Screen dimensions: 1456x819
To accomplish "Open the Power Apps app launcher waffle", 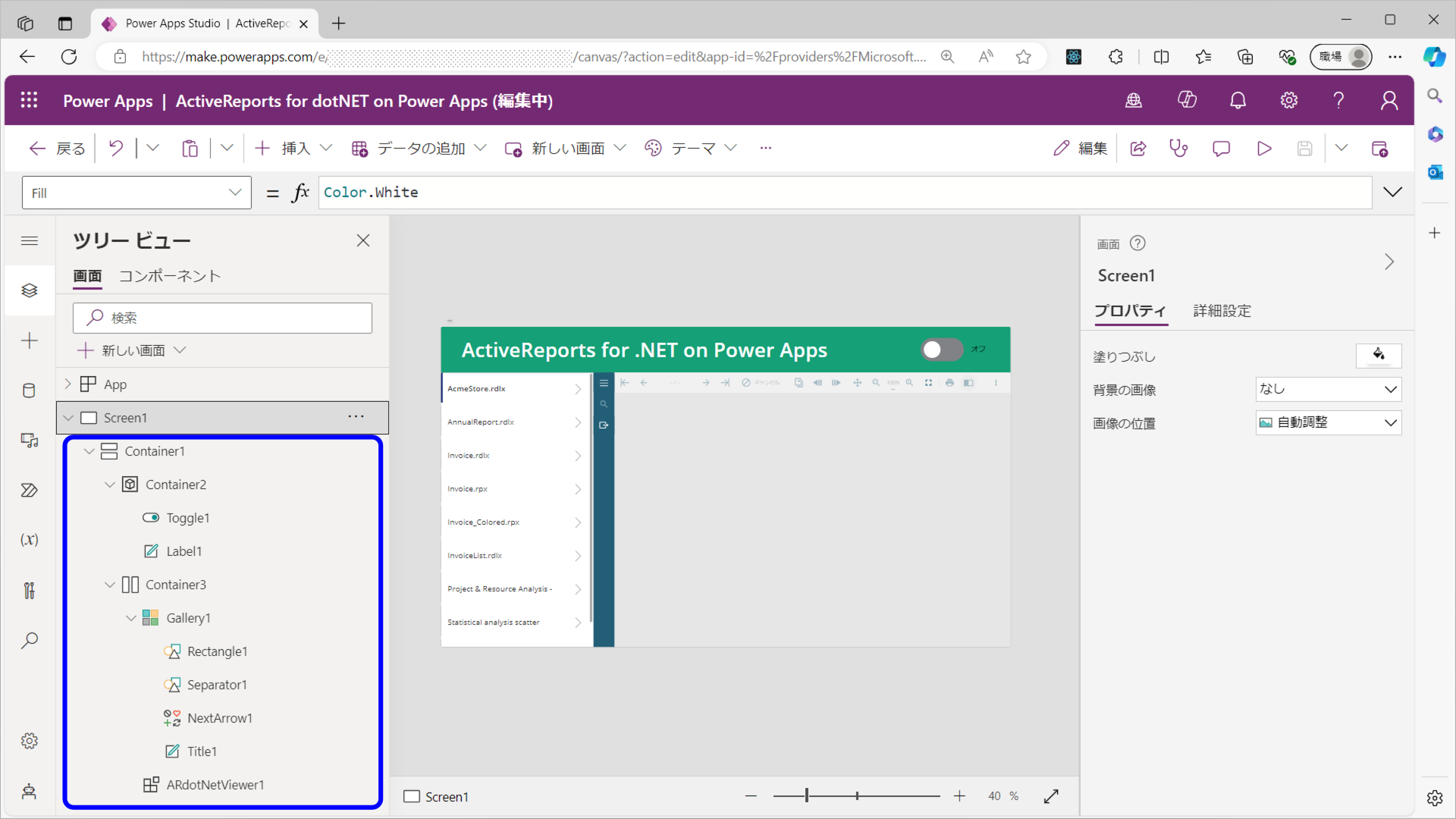I will point(29,100).
